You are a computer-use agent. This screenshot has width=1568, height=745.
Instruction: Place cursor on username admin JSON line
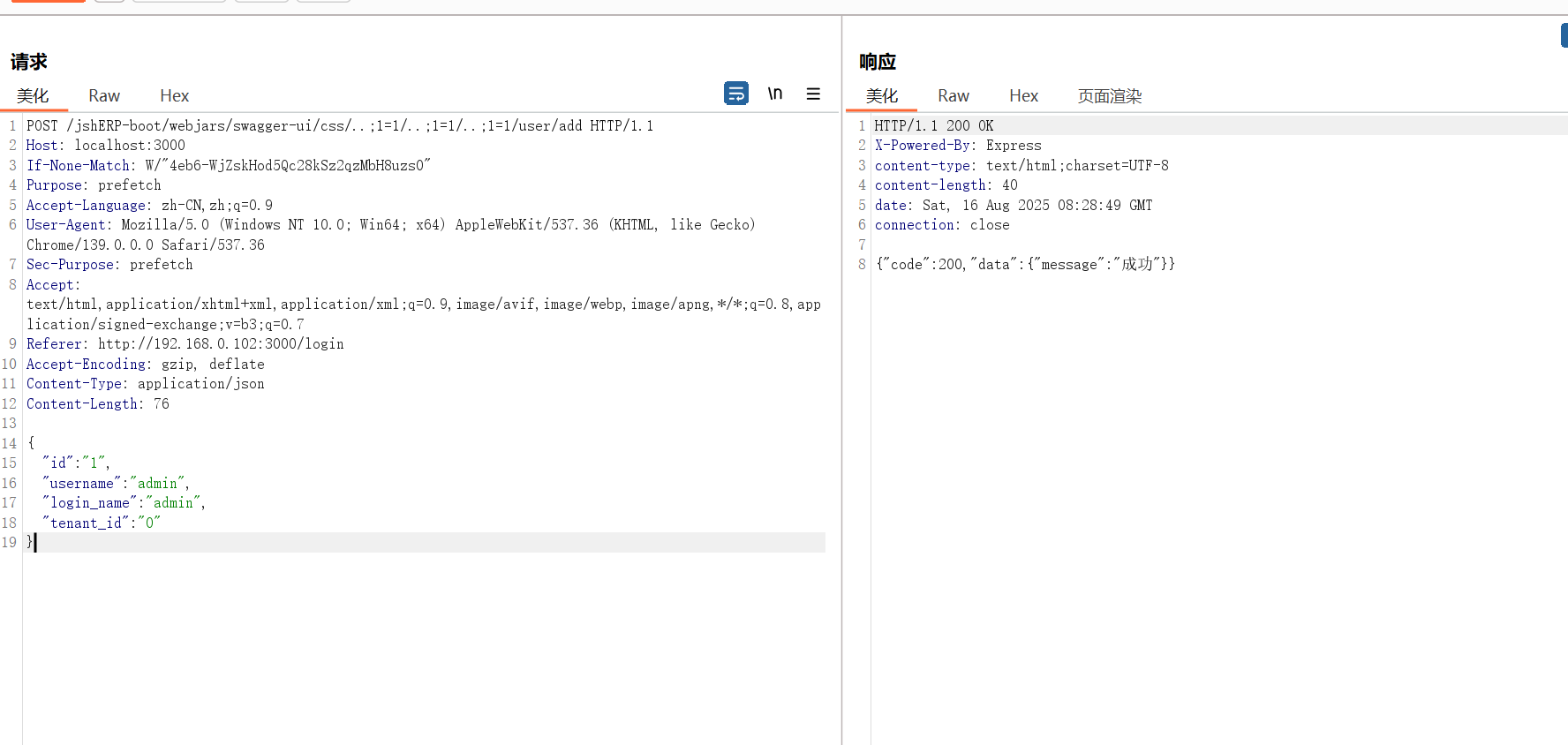116,483
